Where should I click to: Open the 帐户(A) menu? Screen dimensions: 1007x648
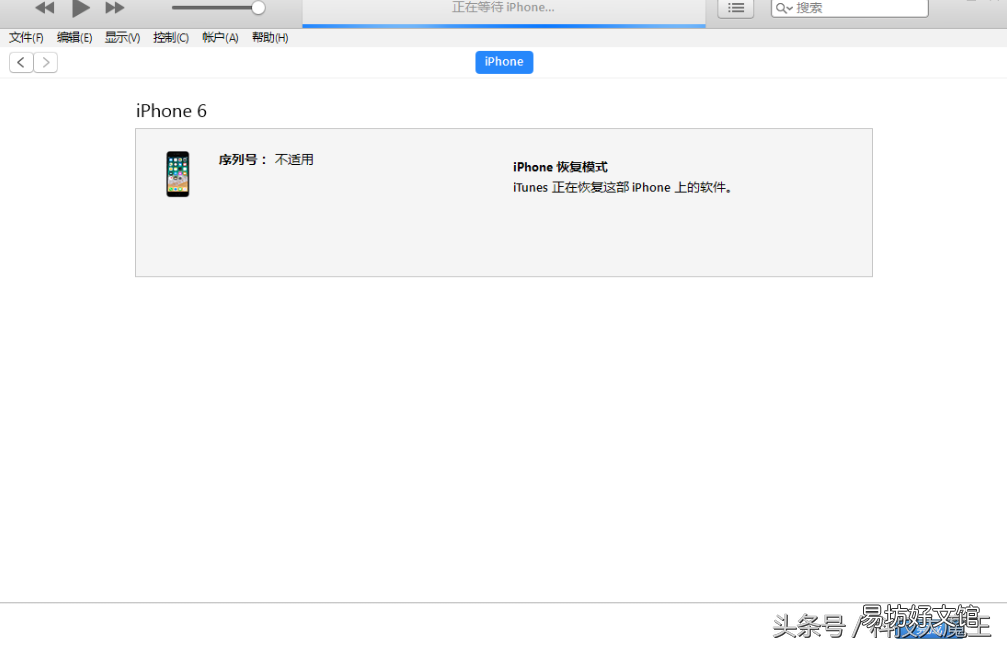click(220, 38)
